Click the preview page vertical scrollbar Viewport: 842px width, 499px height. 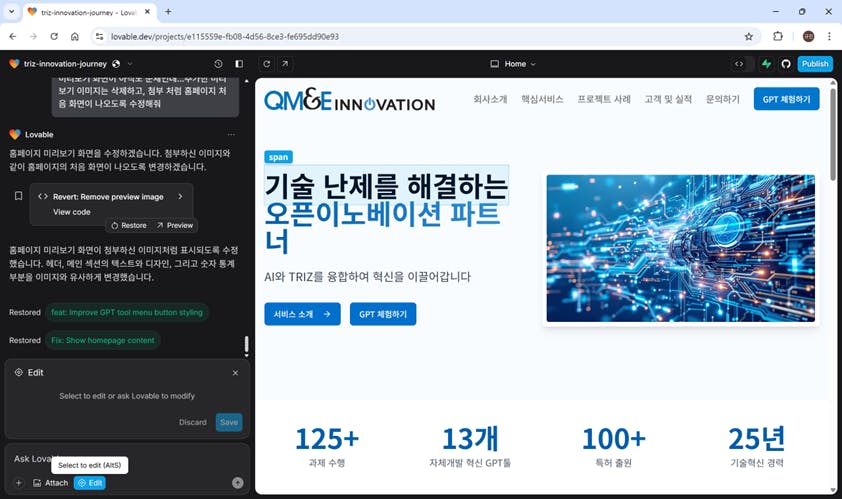tap(833, 133)
